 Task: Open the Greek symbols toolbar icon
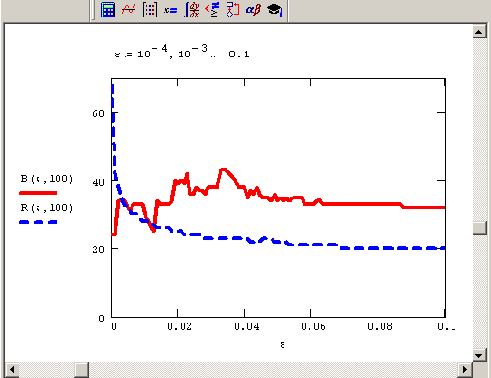[253, 10]
